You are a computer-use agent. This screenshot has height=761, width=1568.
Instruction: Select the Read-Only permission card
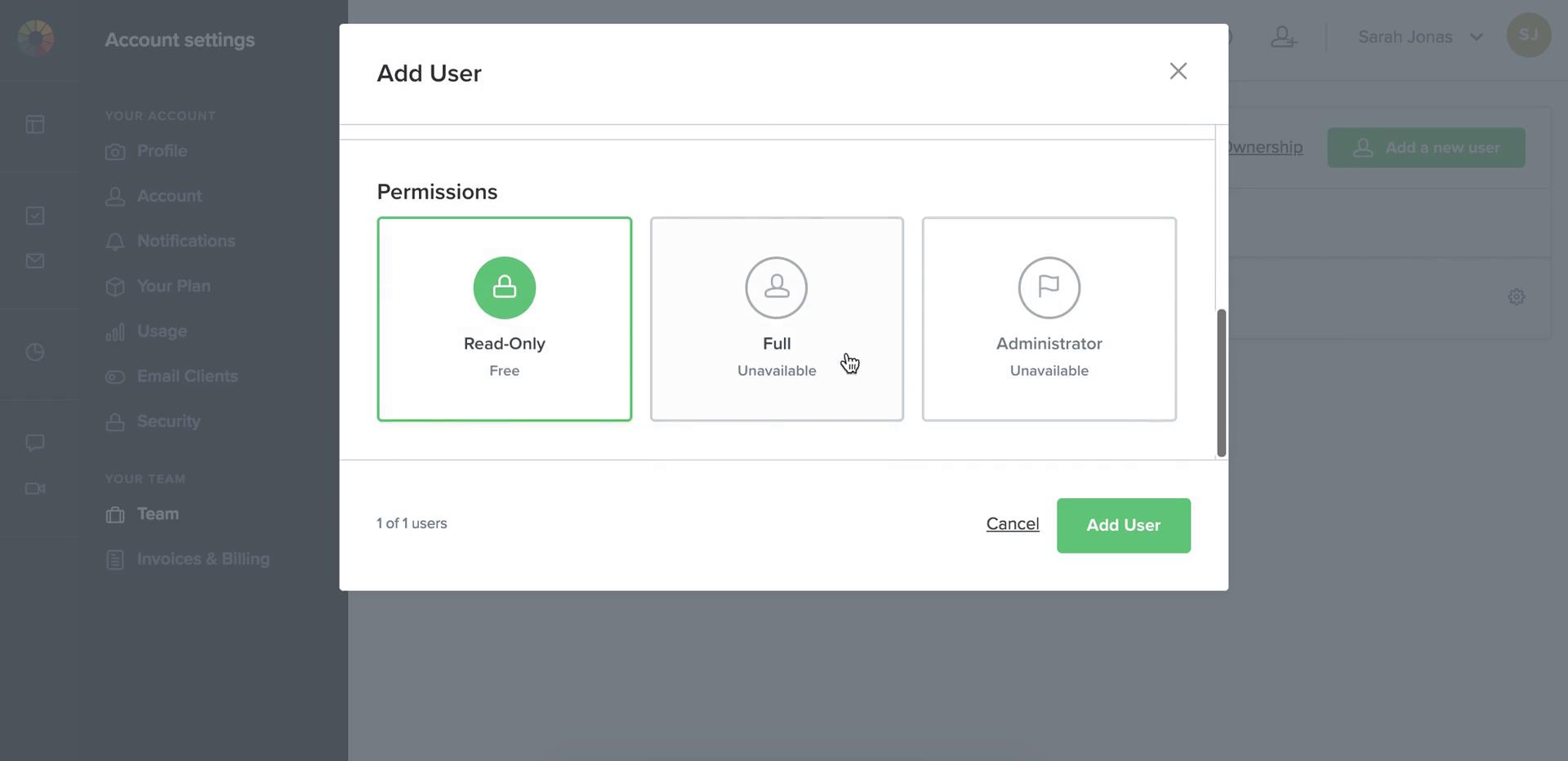(504, 318)
